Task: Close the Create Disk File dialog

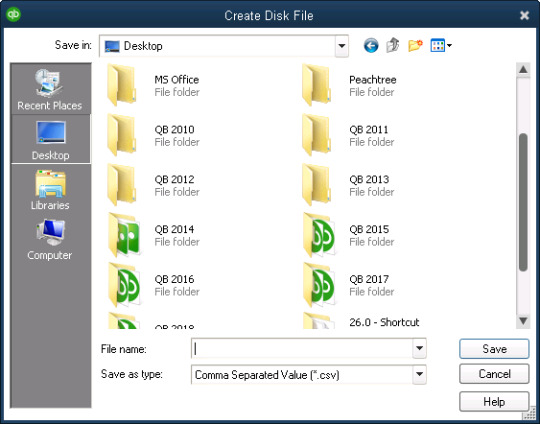Action: (x=524, y=15)
